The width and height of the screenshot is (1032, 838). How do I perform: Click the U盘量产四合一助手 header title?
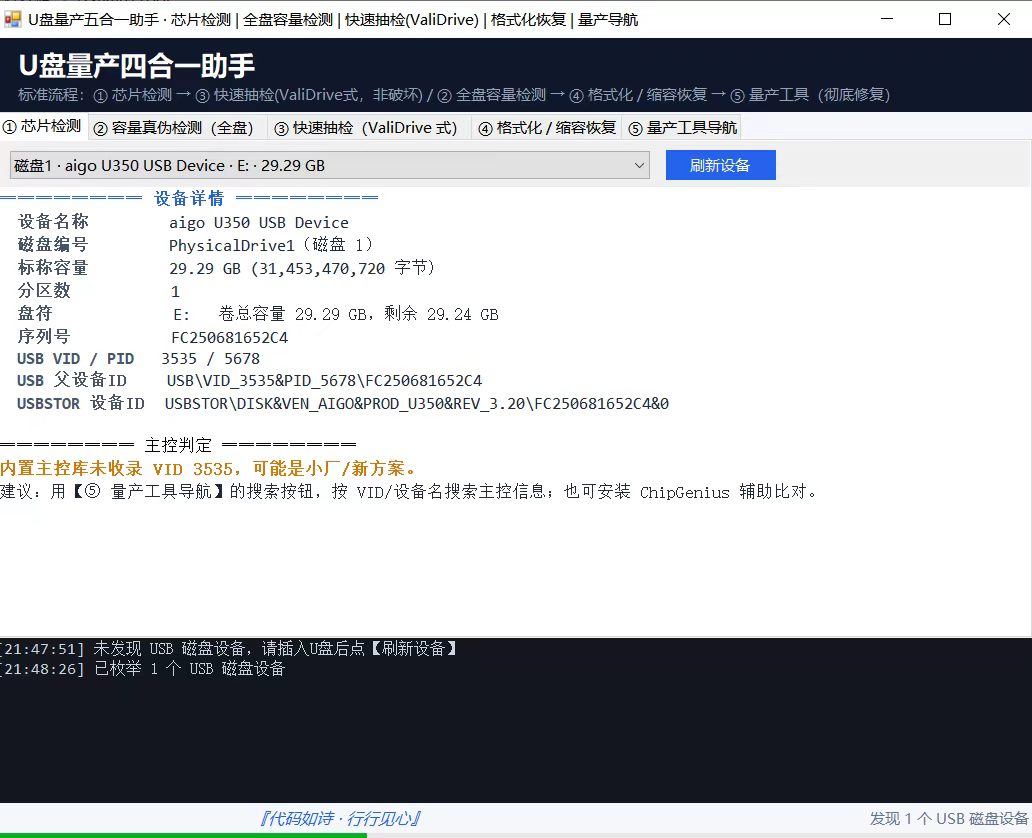click(137, 65)
